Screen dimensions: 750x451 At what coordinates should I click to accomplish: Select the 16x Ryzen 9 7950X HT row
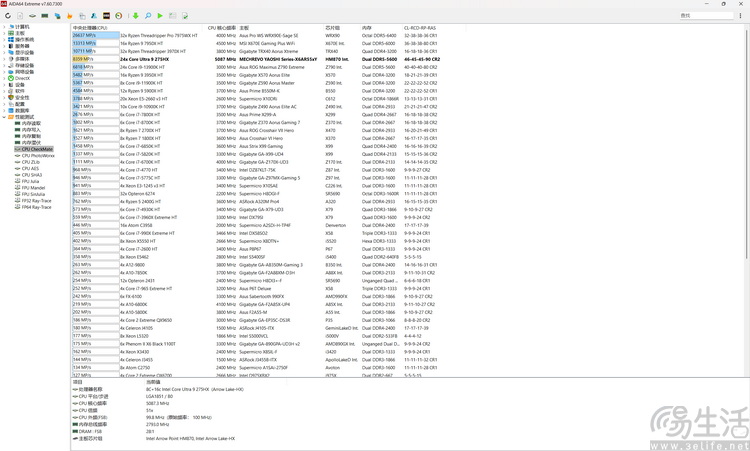(256, 44)
